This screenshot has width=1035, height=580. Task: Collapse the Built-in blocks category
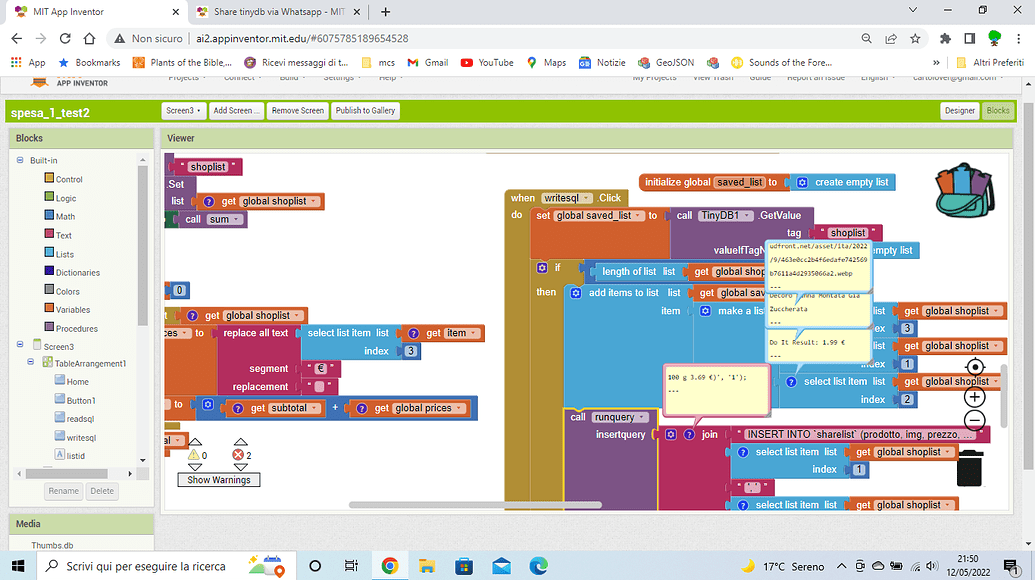click(x=22, y=160)
